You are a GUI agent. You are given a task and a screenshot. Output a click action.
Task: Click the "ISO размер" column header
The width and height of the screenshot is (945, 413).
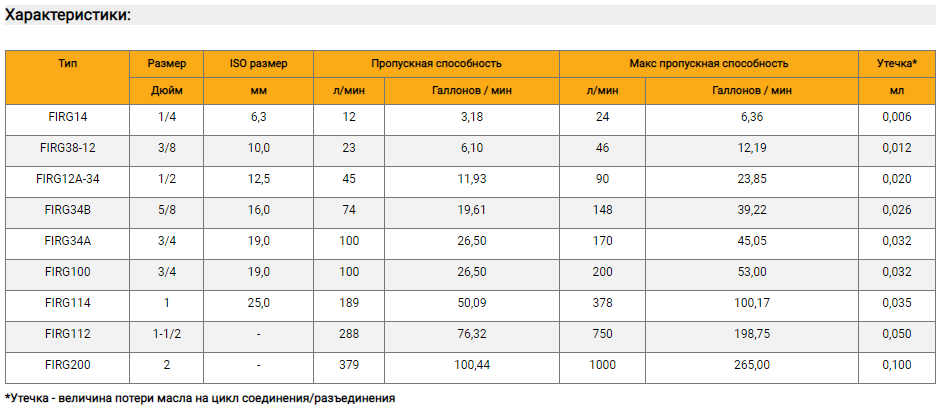tap(259, 63)
